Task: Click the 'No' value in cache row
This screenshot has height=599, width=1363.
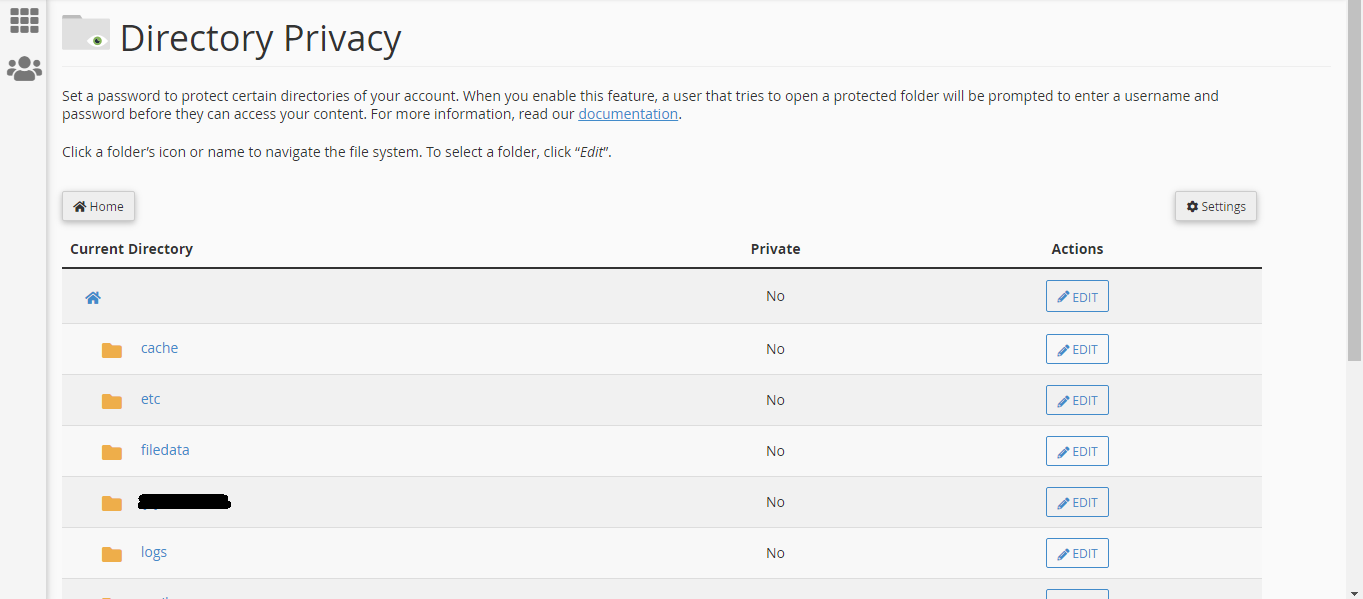Action: pyautogui.click(x=775, y=349)
